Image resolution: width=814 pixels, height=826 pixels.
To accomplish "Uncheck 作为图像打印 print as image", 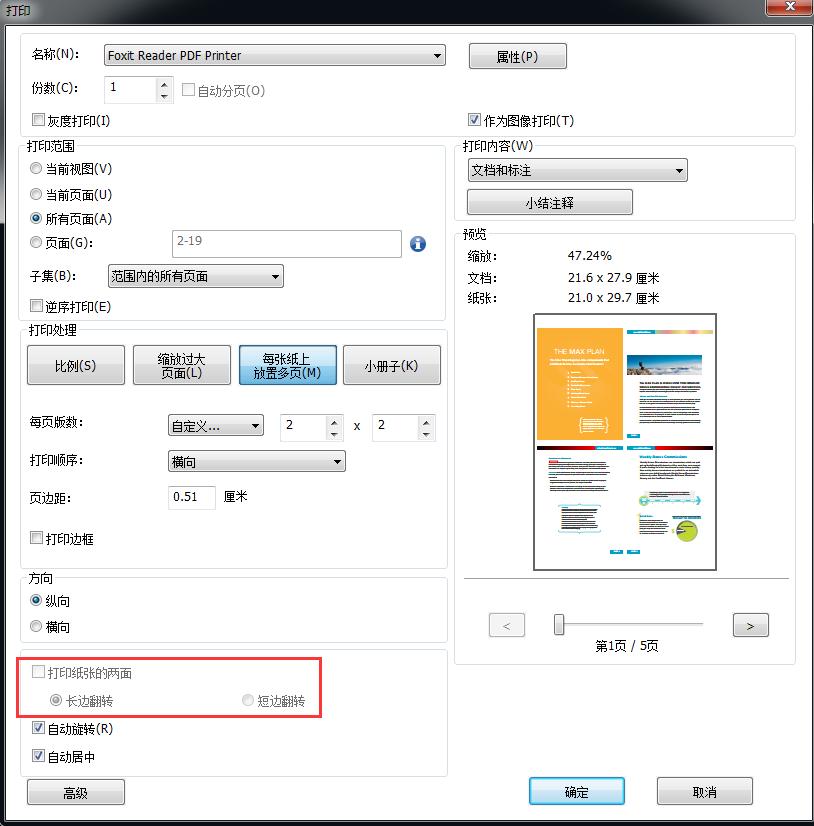I will (x=473, y=120).
